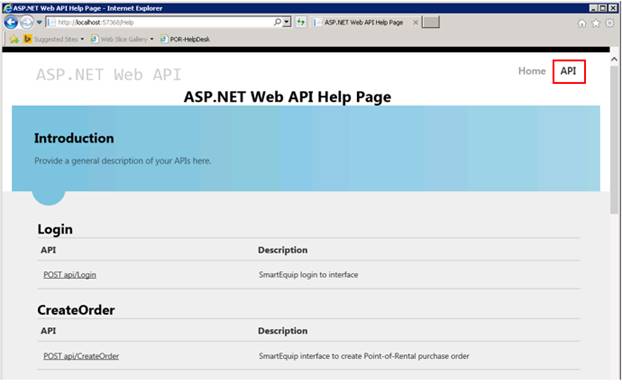This screenshot has height=386, width=622.
Task: Click Add to Favorites bar star icon
Action: (x=14, y=39)
